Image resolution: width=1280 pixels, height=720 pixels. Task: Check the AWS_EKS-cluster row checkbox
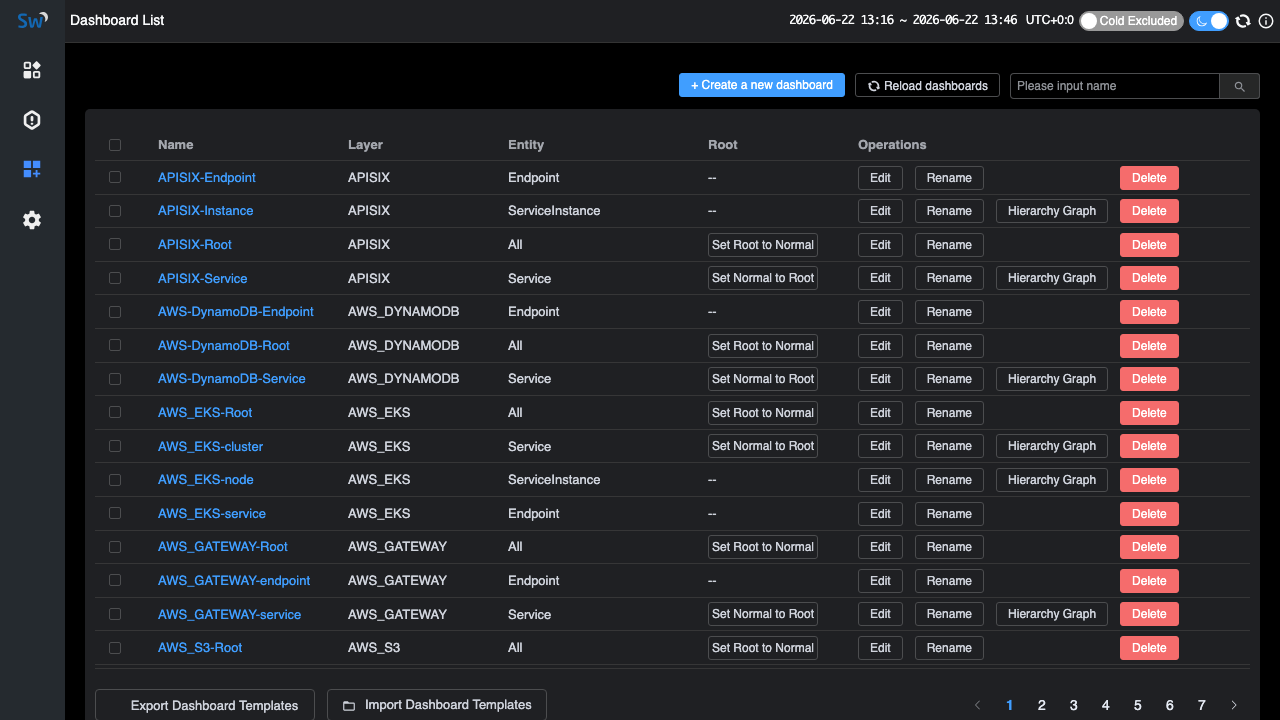[115, 446]
